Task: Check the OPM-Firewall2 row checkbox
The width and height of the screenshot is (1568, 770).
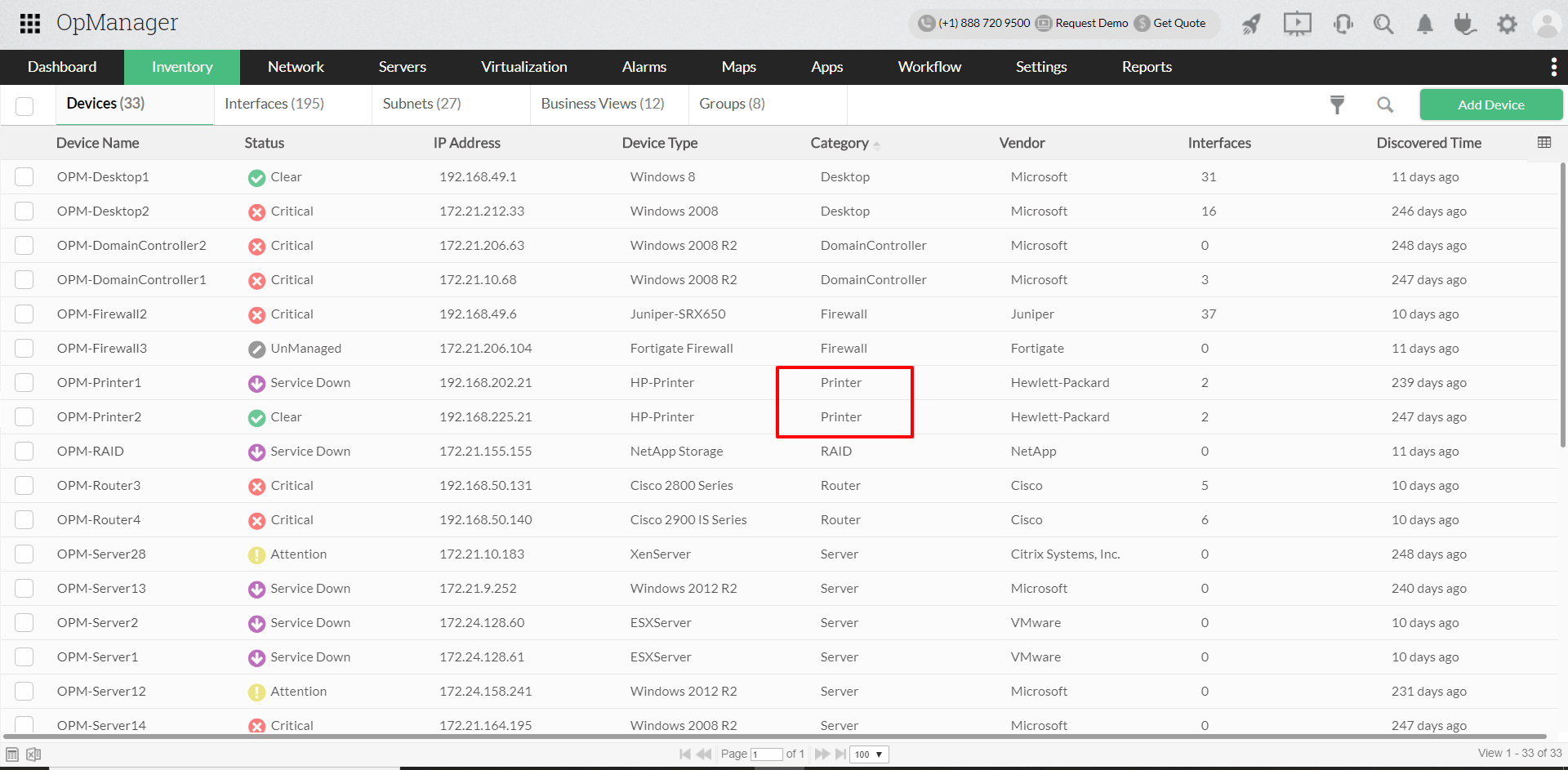Action: [24, 314]
